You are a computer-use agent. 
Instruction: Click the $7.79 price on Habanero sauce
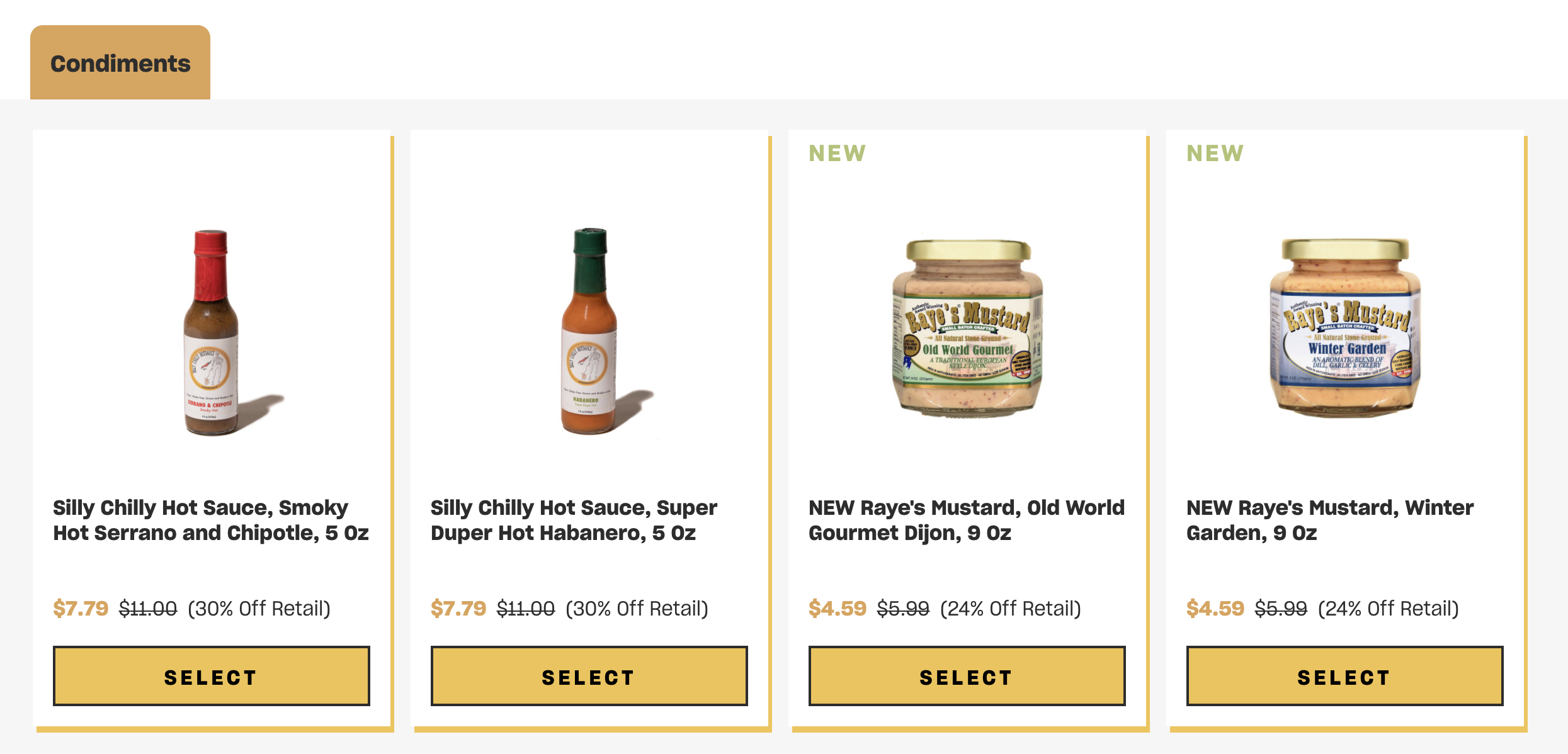(x=458, y=609)
